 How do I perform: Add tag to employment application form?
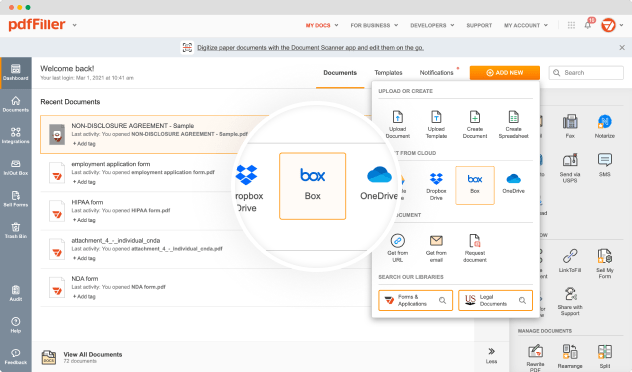coord(84,182)
